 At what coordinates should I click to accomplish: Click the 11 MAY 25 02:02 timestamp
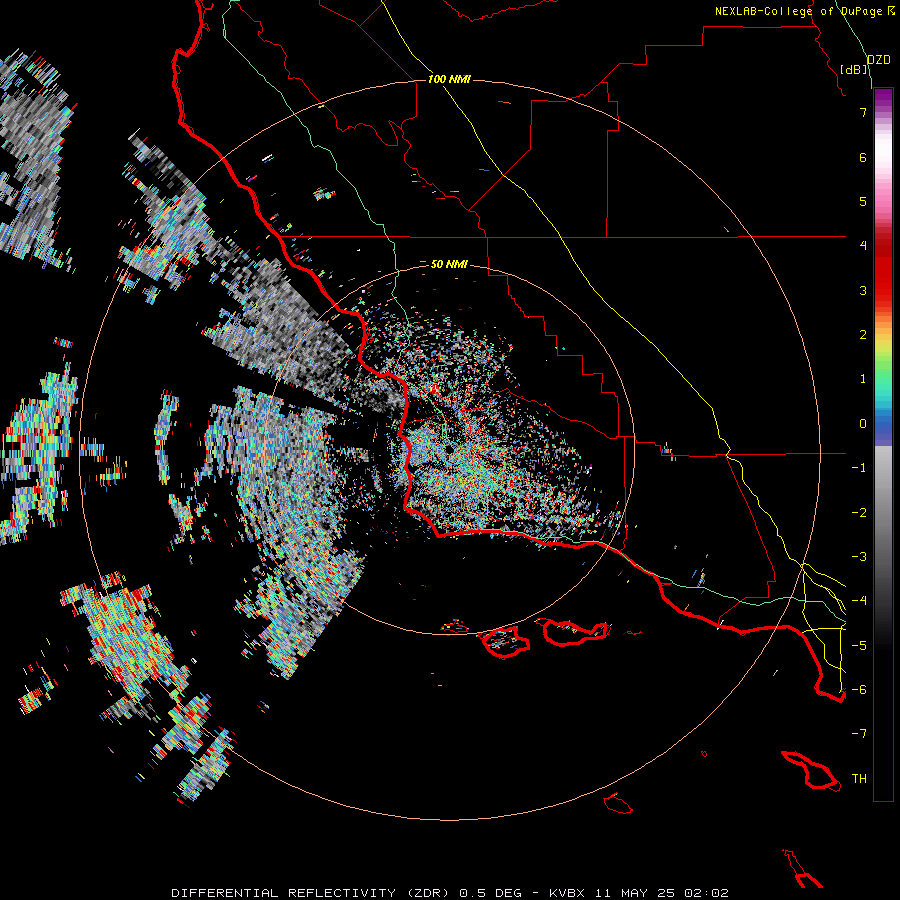click(662, 893)
